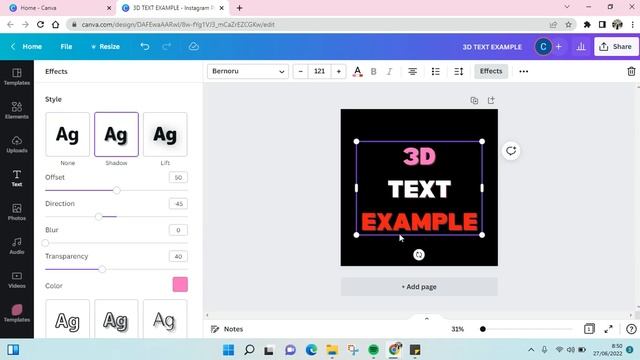Open Spotify from the taskbar
This screenshot has height=360, width=640.
click(373, 350)
